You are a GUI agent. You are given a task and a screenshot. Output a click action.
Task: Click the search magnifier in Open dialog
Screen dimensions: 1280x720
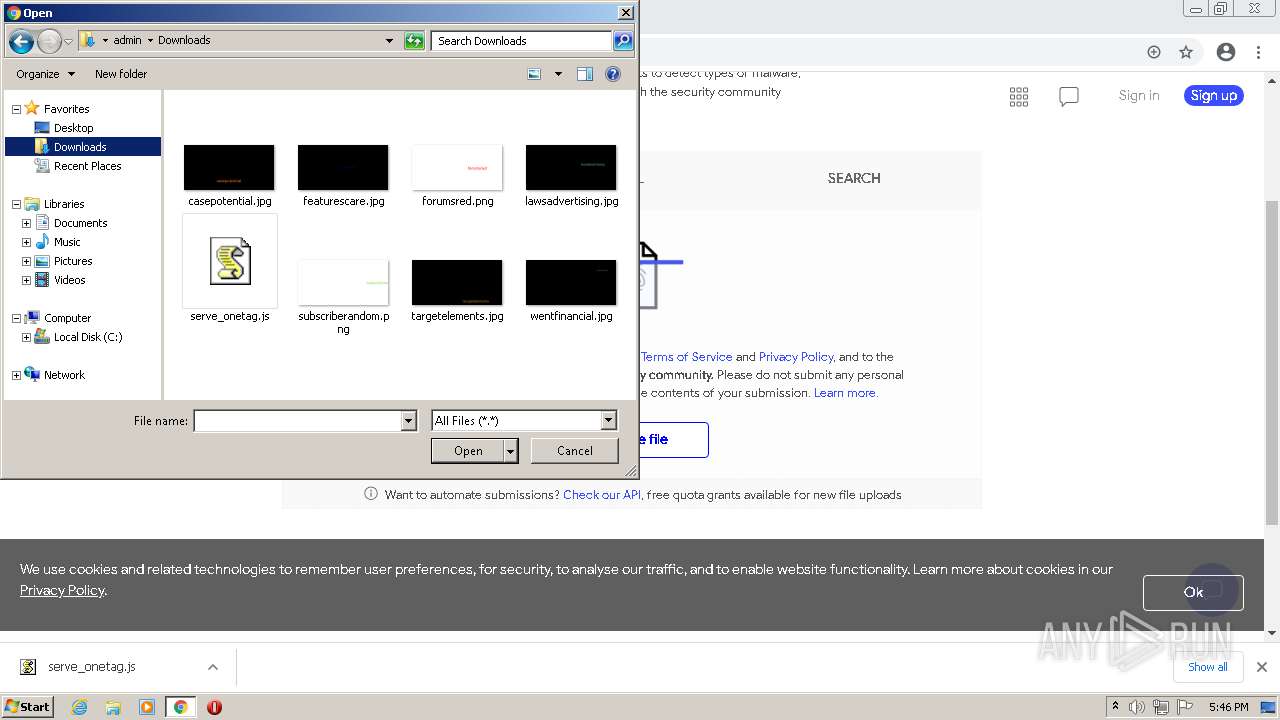tap(623, 41)
